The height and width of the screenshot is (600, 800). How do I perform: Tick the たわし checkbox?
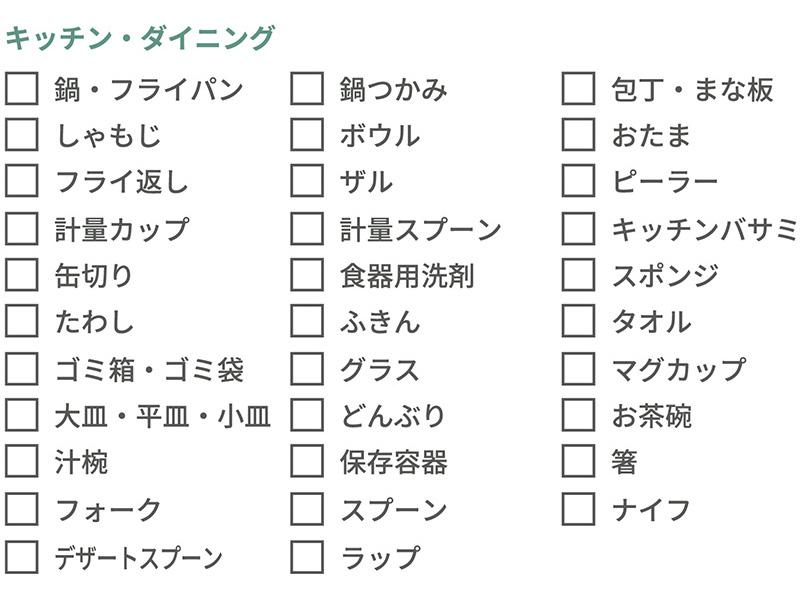(22, 321)
